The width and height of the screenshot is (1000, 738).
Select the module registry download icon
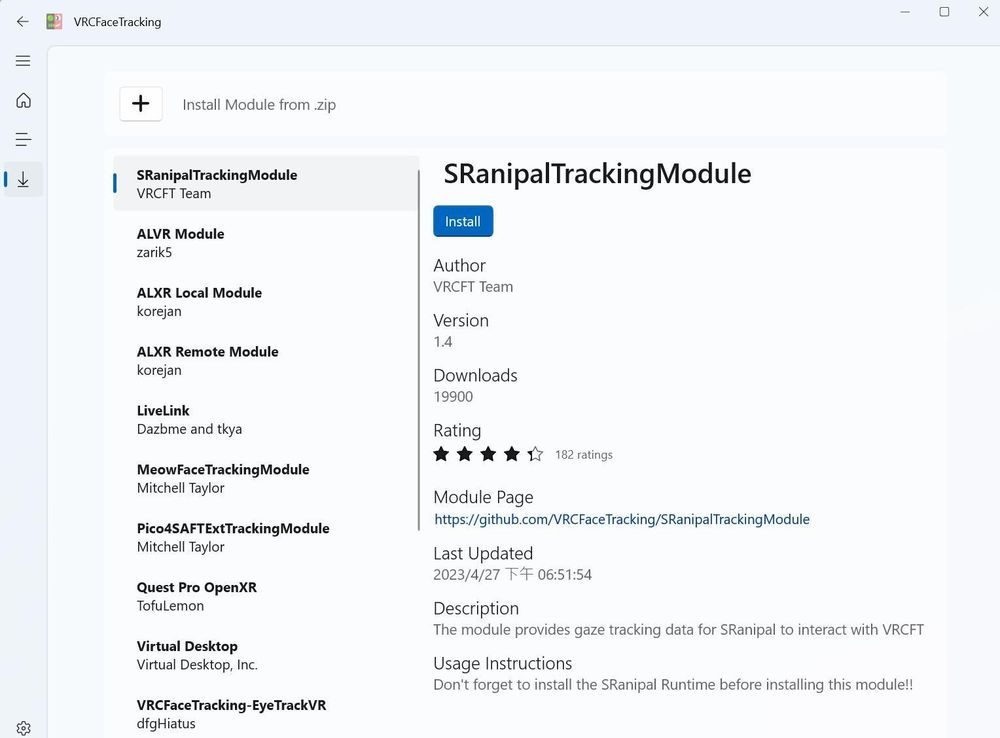click(23, 180)
